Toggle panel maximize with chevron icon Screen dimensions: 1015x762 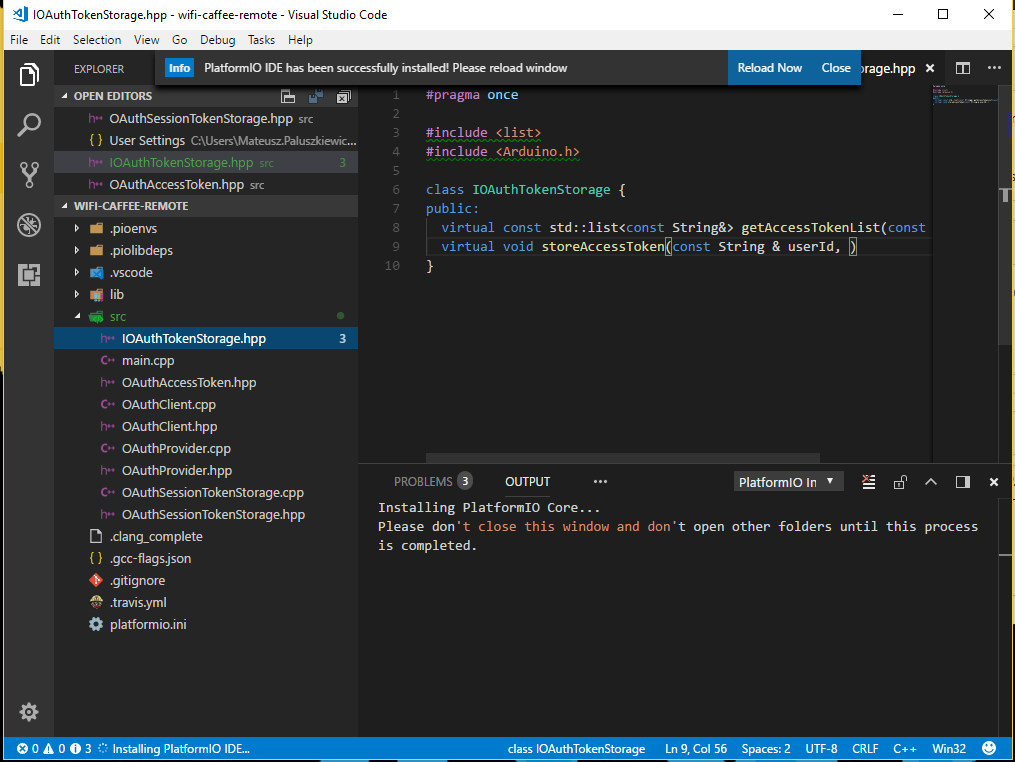point(930,481)
